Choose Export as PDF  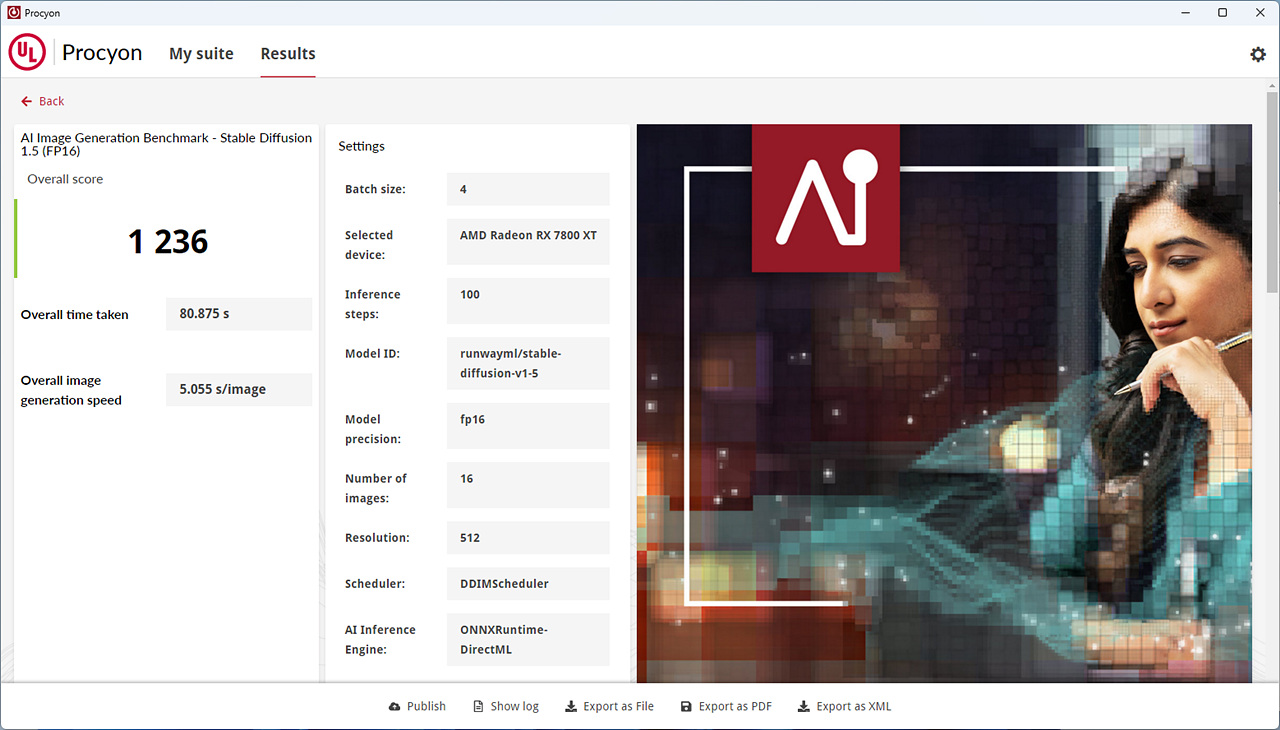coord(726,706)
